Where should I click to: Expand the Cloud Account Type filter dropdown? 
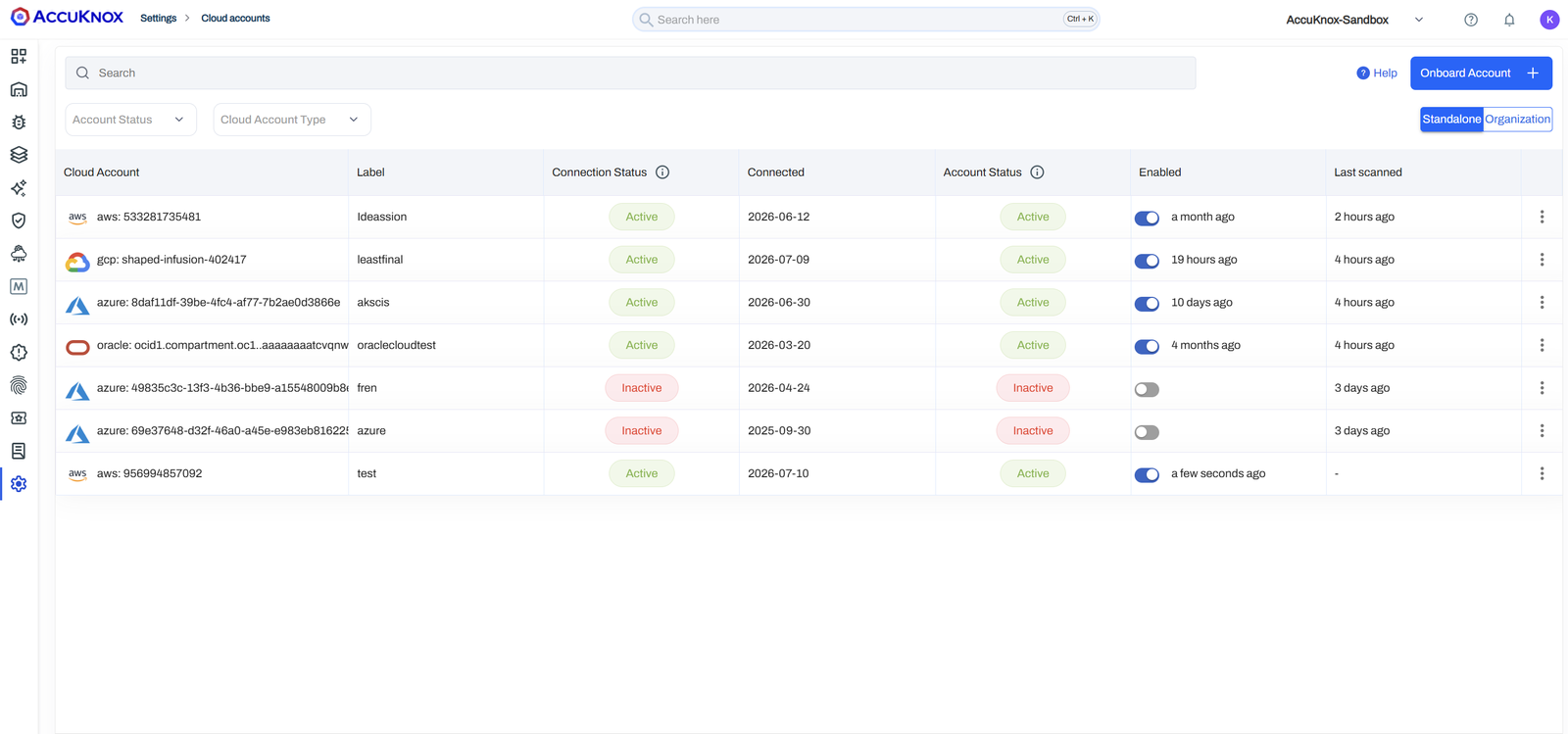click(x=291, y=120)
